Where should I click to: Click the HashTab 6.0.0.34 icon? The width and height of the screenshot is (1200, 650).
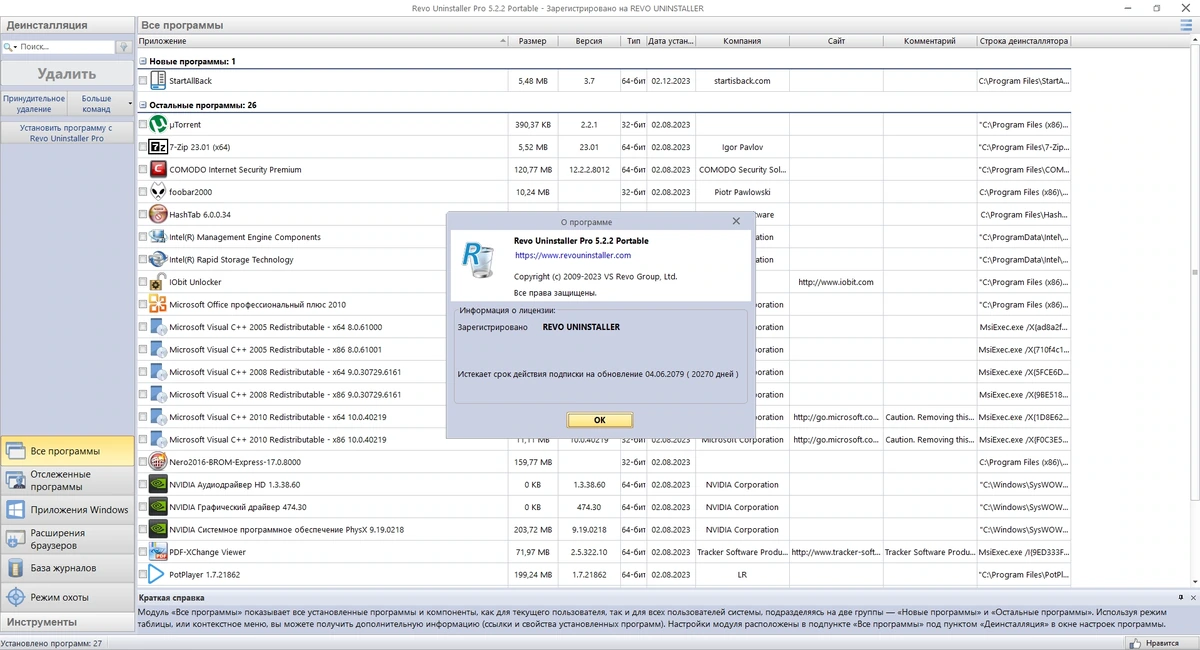pos(157,215)
